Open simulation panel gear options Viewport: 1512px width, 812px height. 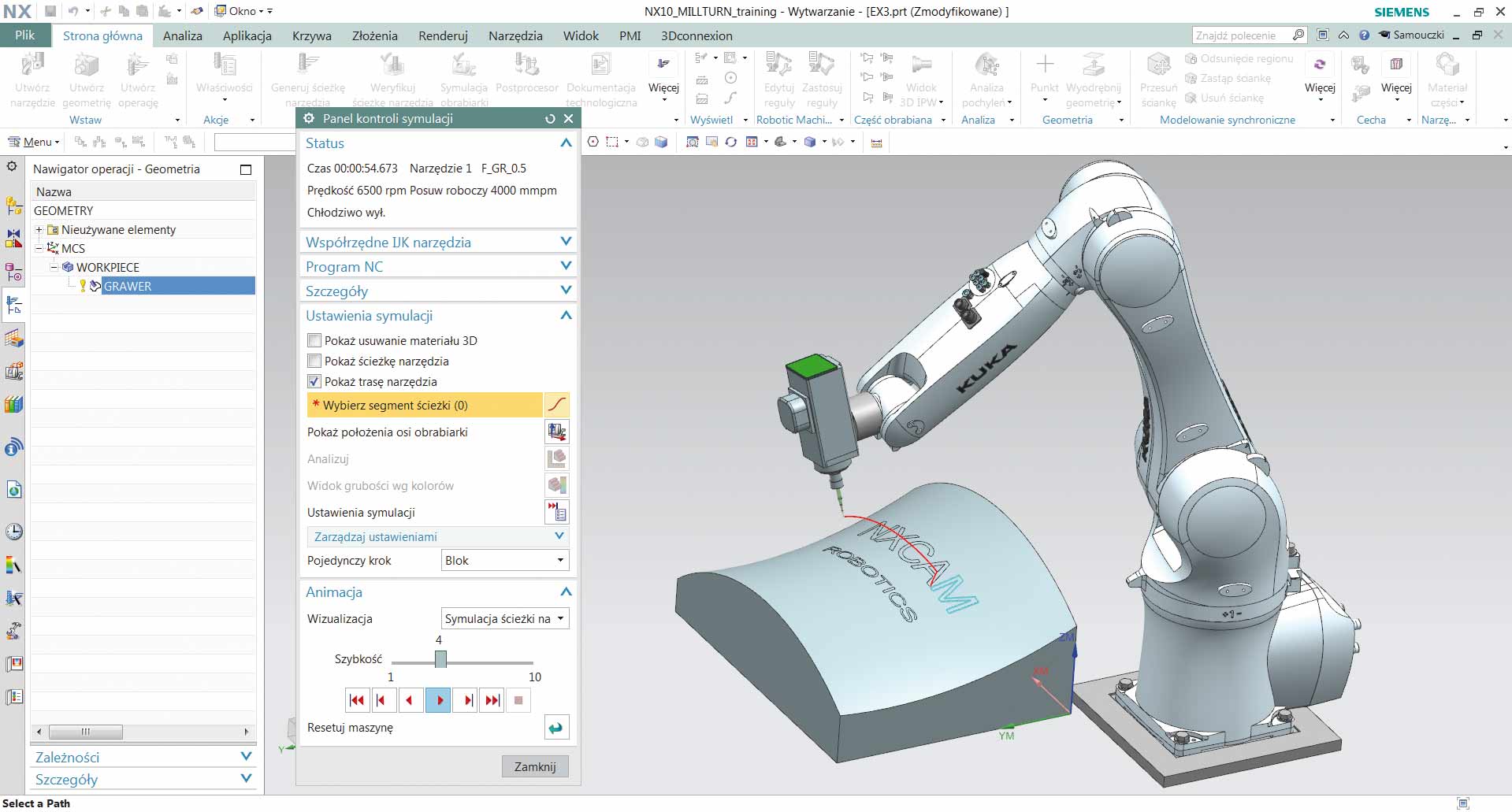coord(309,118)
